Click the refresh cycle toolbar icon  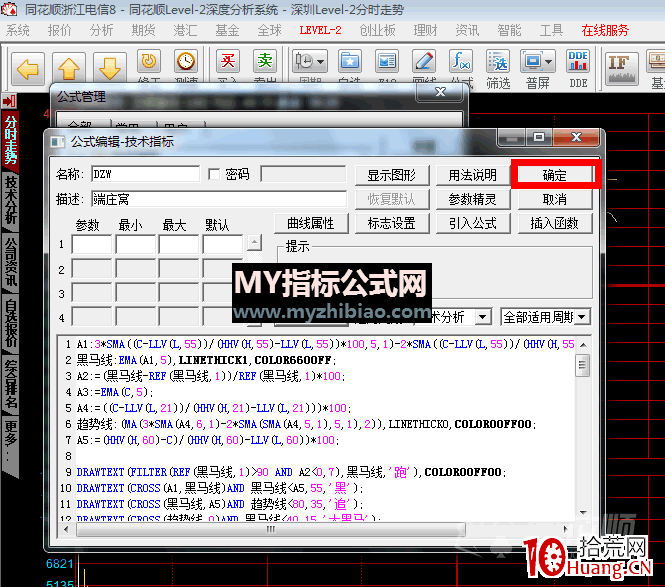pyautogui.click(x=149, y=62)
